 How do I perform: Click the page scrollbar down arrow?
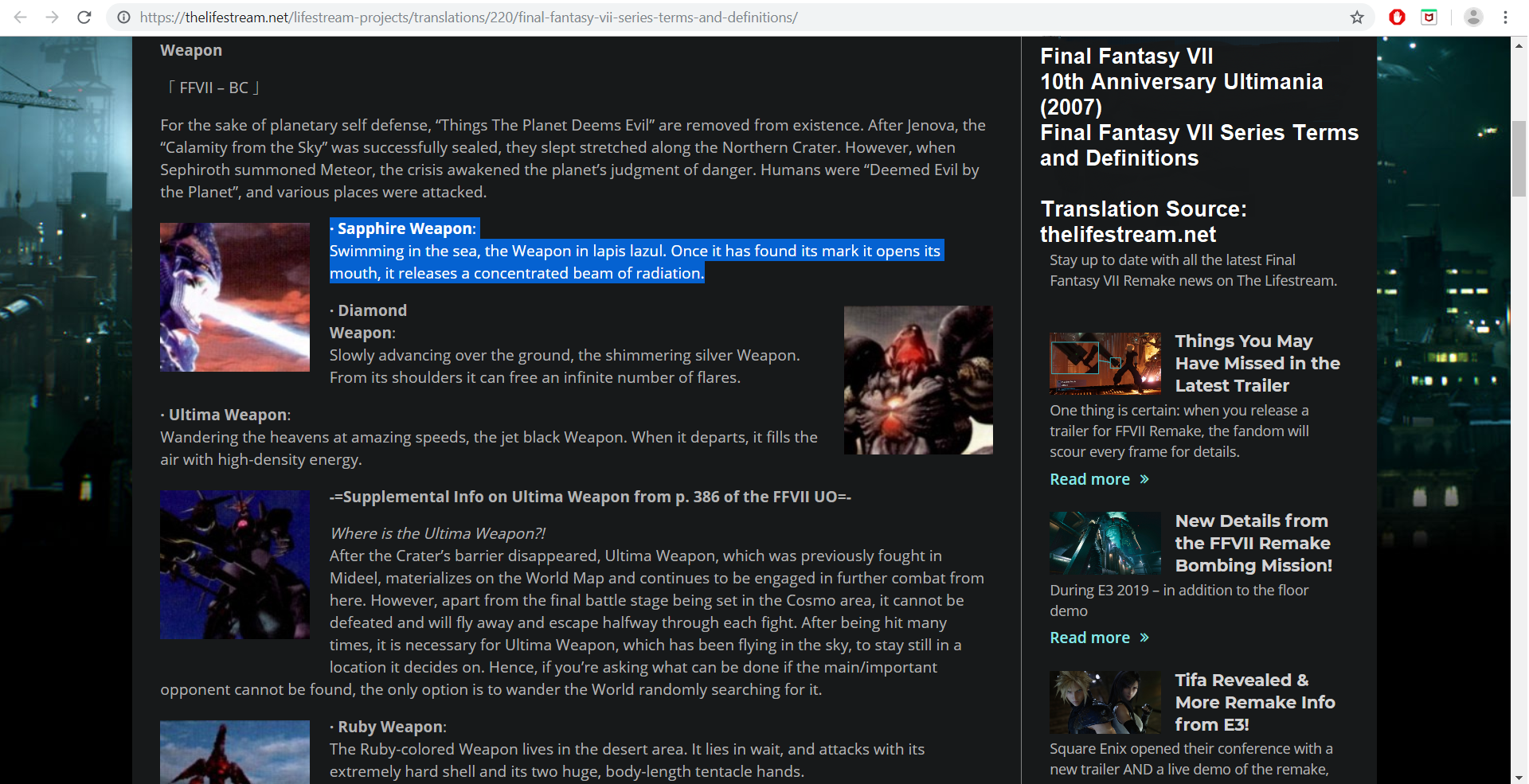click(1519, 777)
